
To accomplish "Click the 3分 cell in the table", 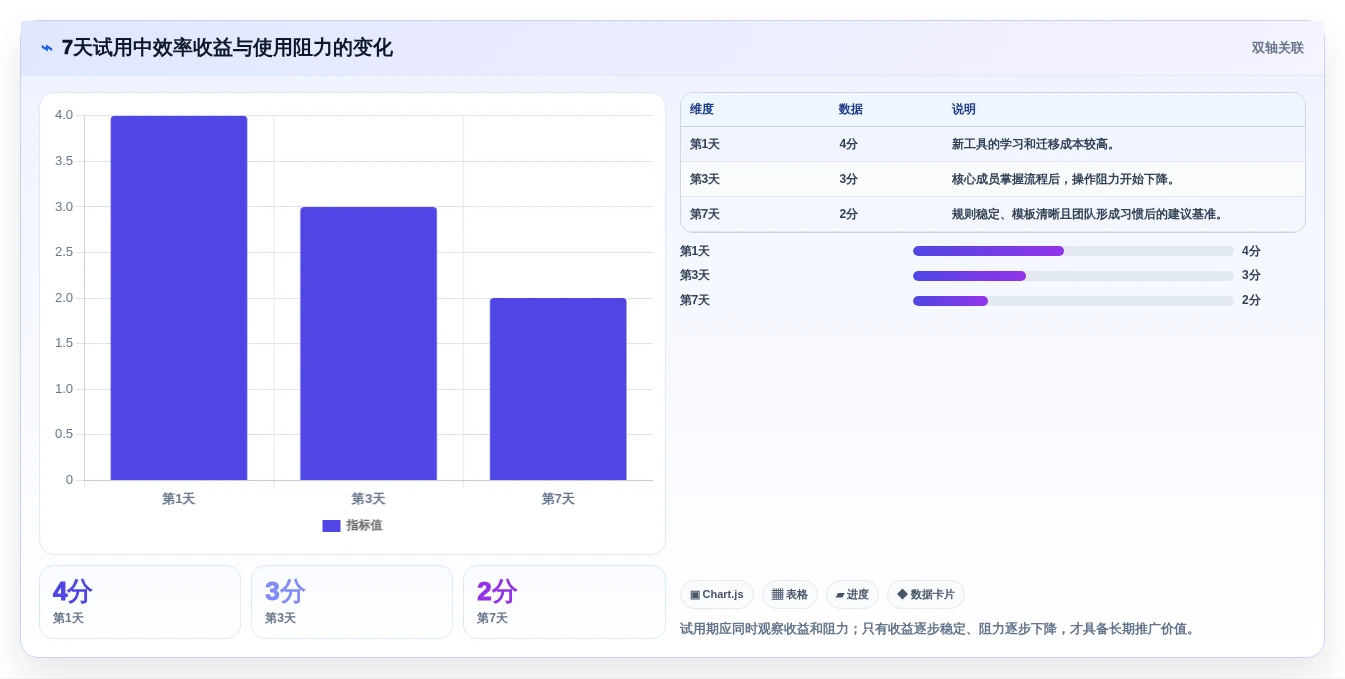I will [x=849, y=180].
